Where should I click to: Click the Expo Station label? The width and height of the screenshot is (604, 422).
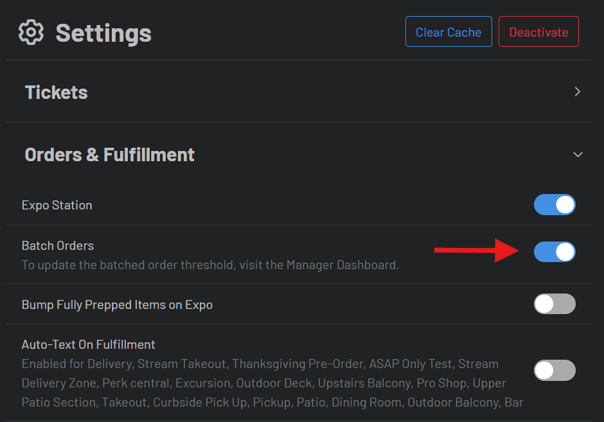[57, 205]
